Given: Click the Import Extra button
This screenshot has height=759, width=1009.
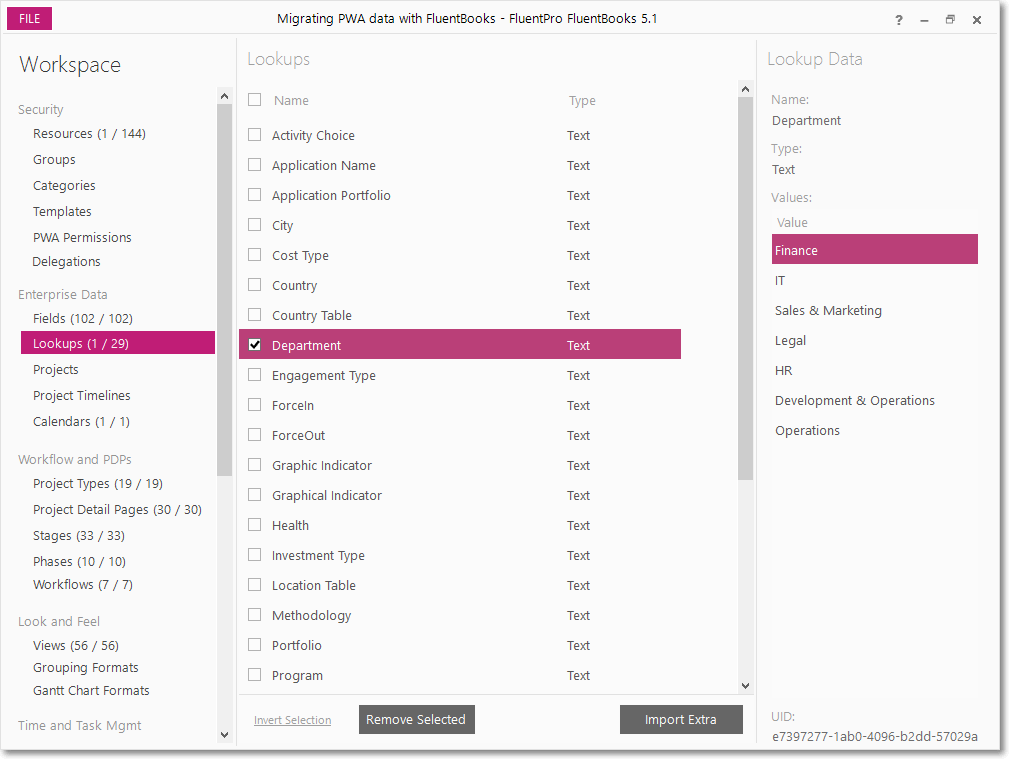Looking at the screenshot, I should point(681,719).
